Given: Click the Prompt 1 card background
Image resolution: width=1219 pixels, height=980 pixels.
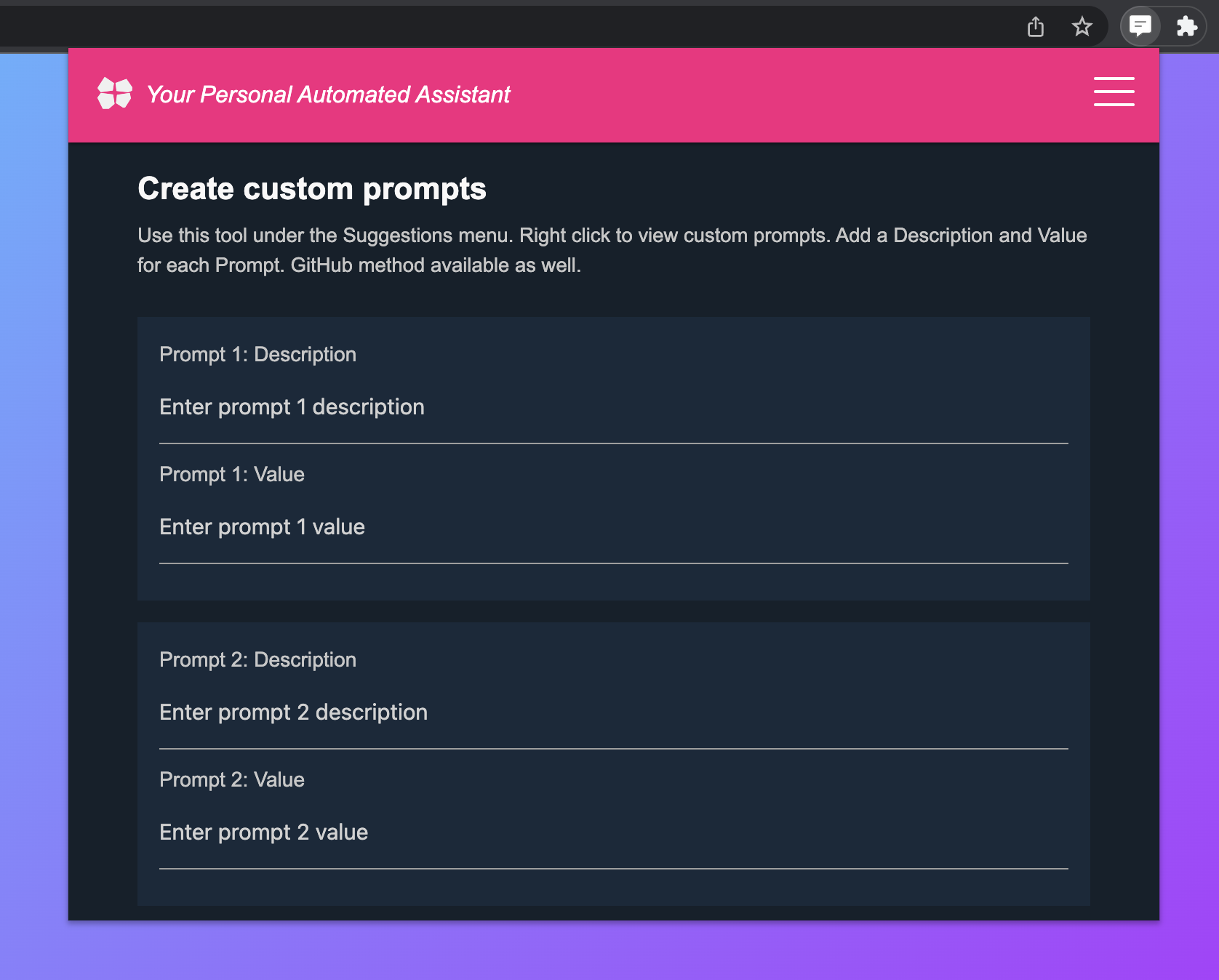Looking at the screenshot, I should (614, 582).
